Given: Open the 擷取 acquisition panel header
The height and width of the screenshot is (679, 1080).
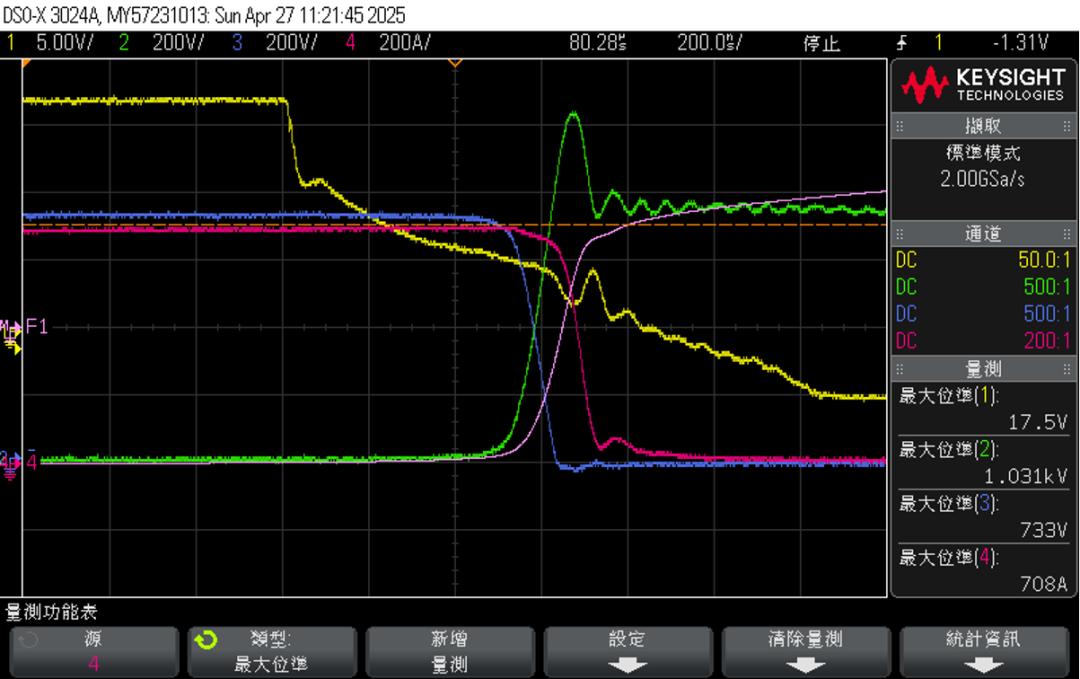Looking at the screenshot, I should pyautogui.click(x=983, y=127).
